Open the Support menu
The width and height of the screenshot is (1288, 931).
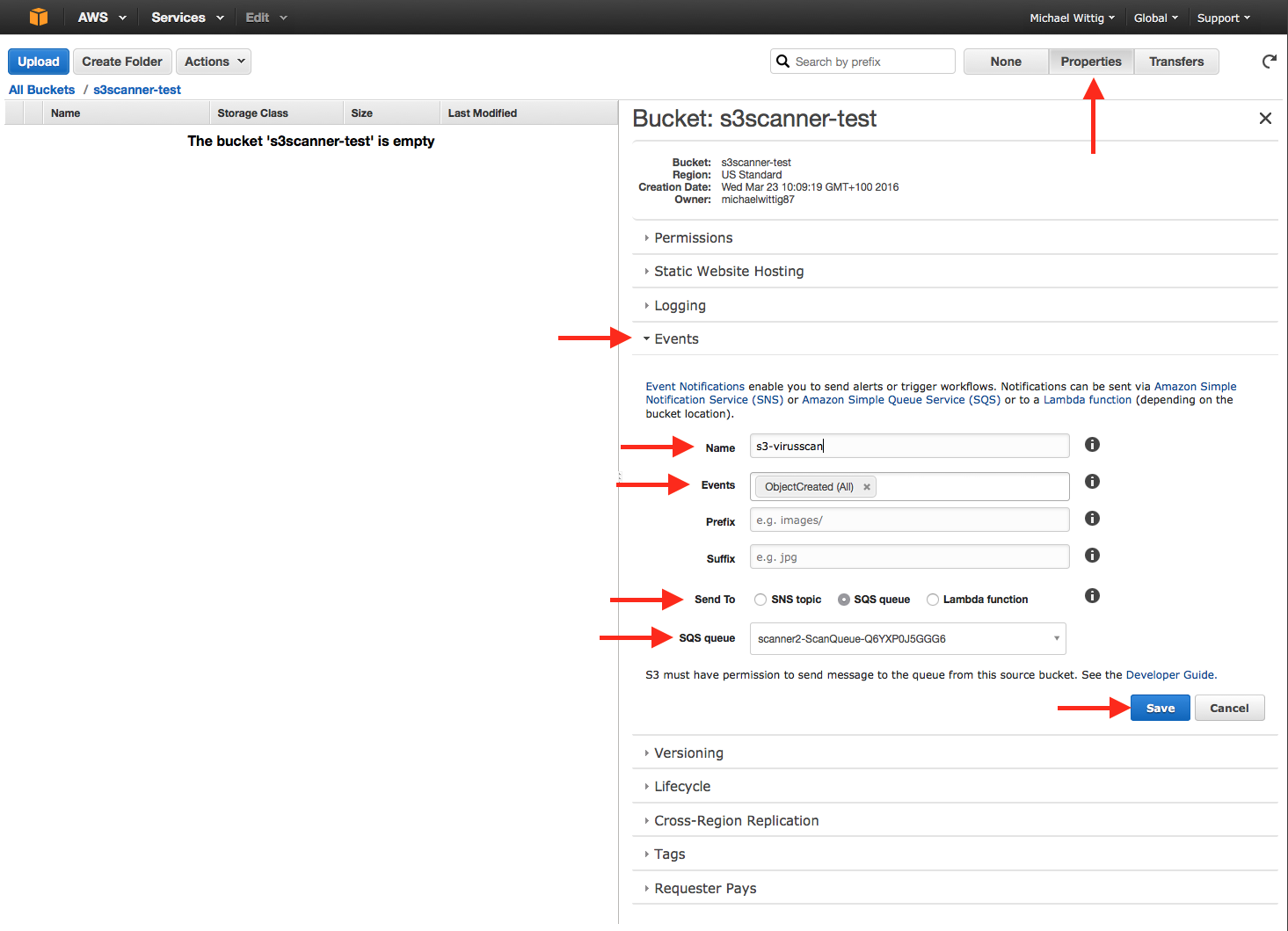(x=1223, y=18)
